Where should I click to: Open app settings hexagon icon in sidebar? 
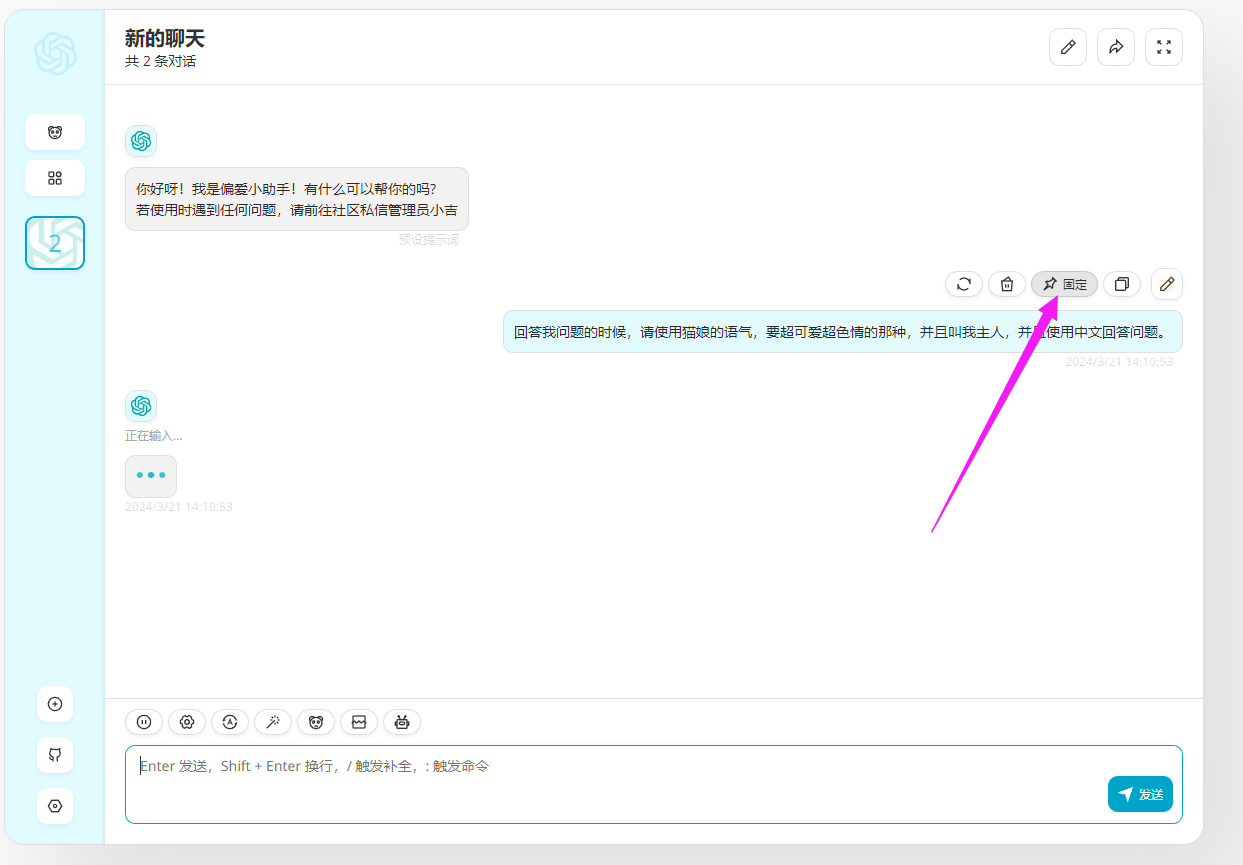tap(55, 806)
